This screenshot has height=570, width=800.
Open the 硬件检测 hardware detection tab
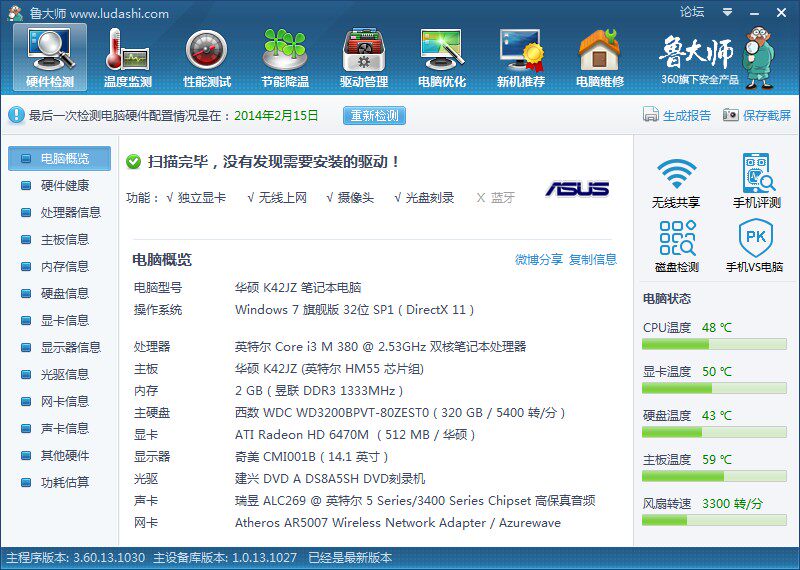(50, 58)
